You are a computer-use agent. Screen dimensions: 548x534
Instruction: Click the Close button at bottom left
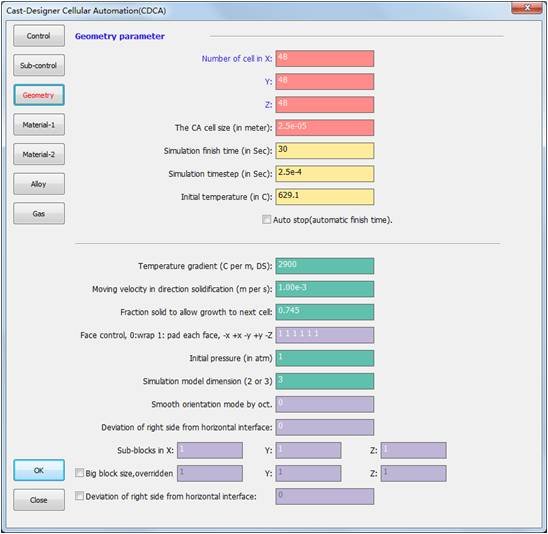tap(39, 500)
